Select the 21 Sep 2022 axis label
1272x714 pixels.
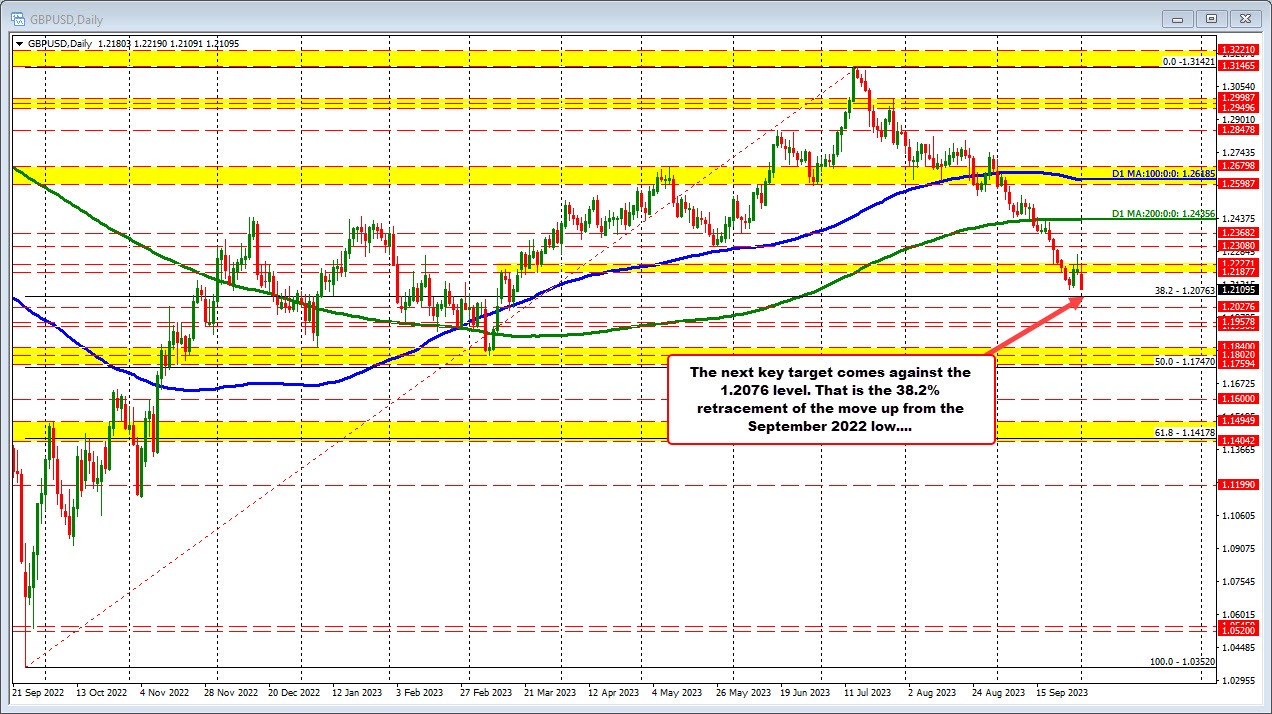point(38,691)
